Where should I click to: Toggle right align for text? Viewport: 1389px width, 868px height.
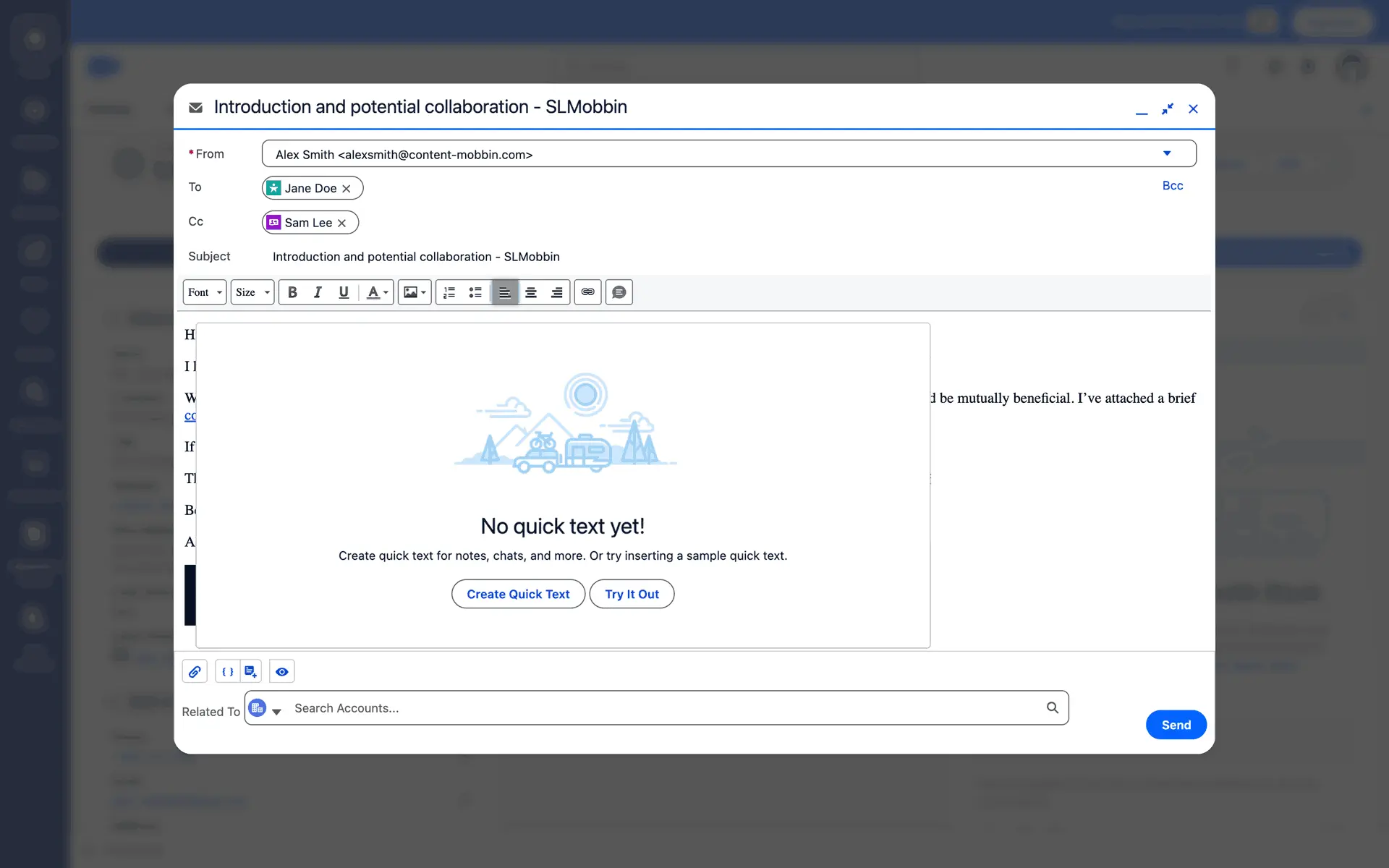(x=557, y=292)
